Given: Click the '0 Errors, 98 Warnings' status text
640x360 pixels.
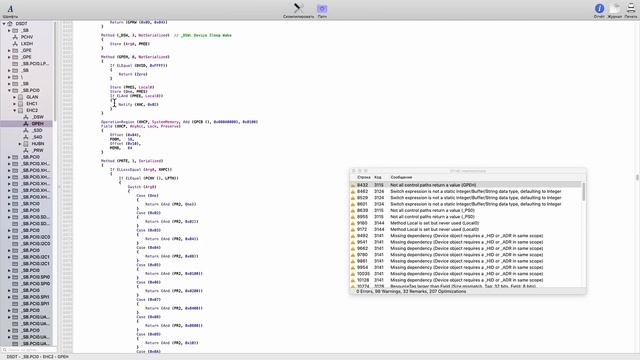Looking at the screenshot, I should (x=411, y=291).
